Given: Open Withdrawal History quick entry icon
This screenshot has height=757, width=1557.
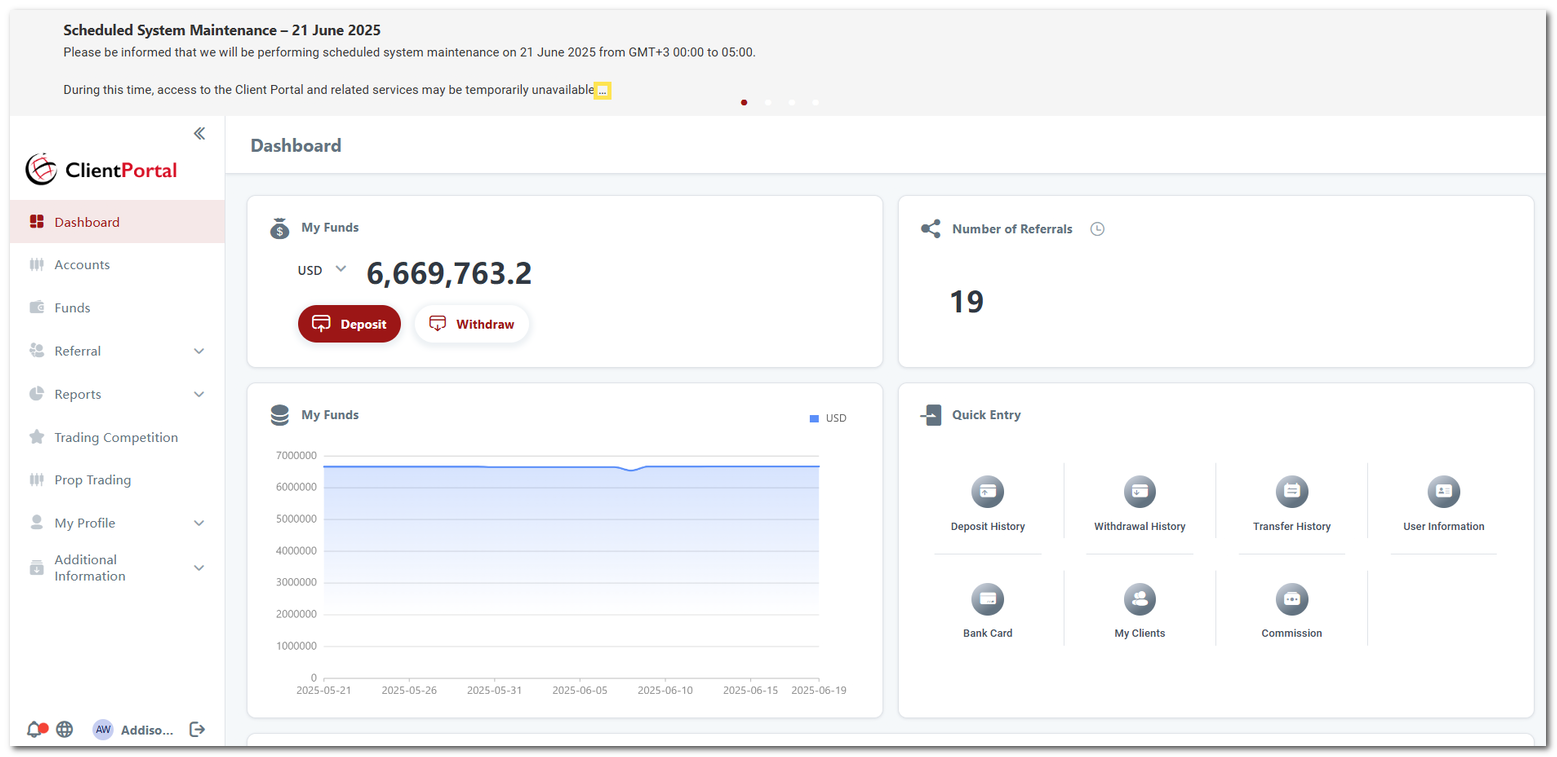Looking at the screenshot, I should click(1139, 492).
